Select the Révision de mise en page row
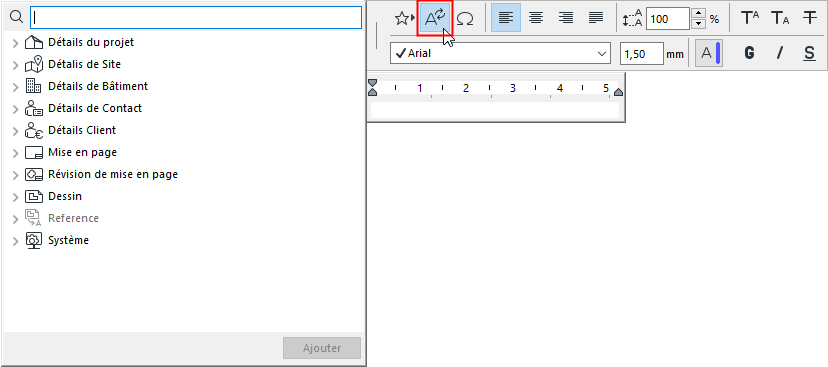 pos(183,174)
